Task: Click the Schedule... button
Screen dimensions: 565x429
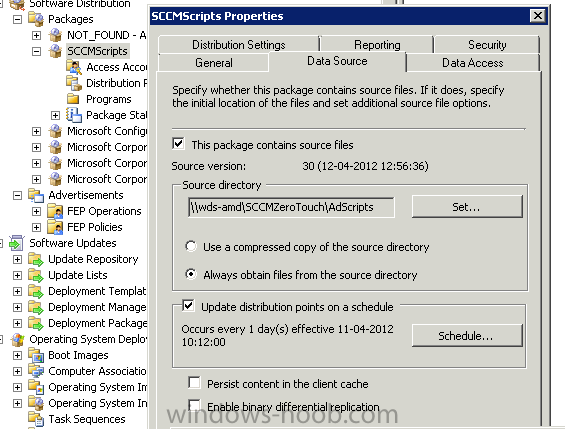Action: point(467,336)
